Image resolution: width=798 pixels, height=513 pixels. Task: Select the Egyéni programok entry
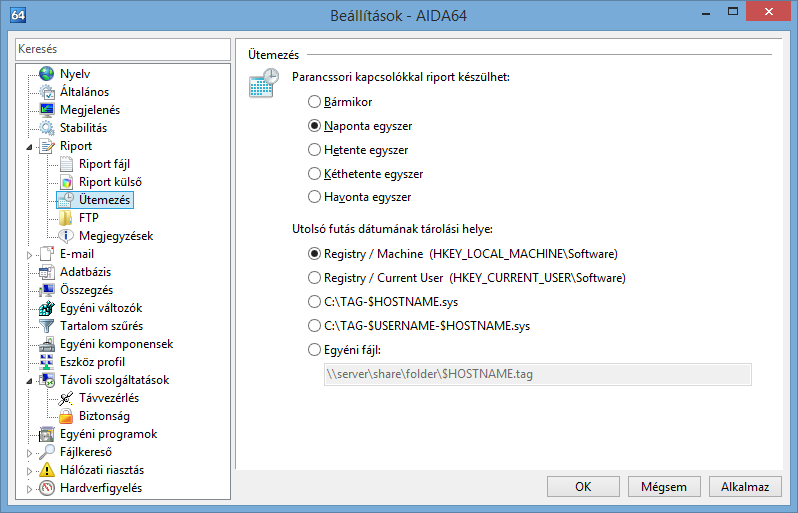pyautogui.click(x=108, y=434)
